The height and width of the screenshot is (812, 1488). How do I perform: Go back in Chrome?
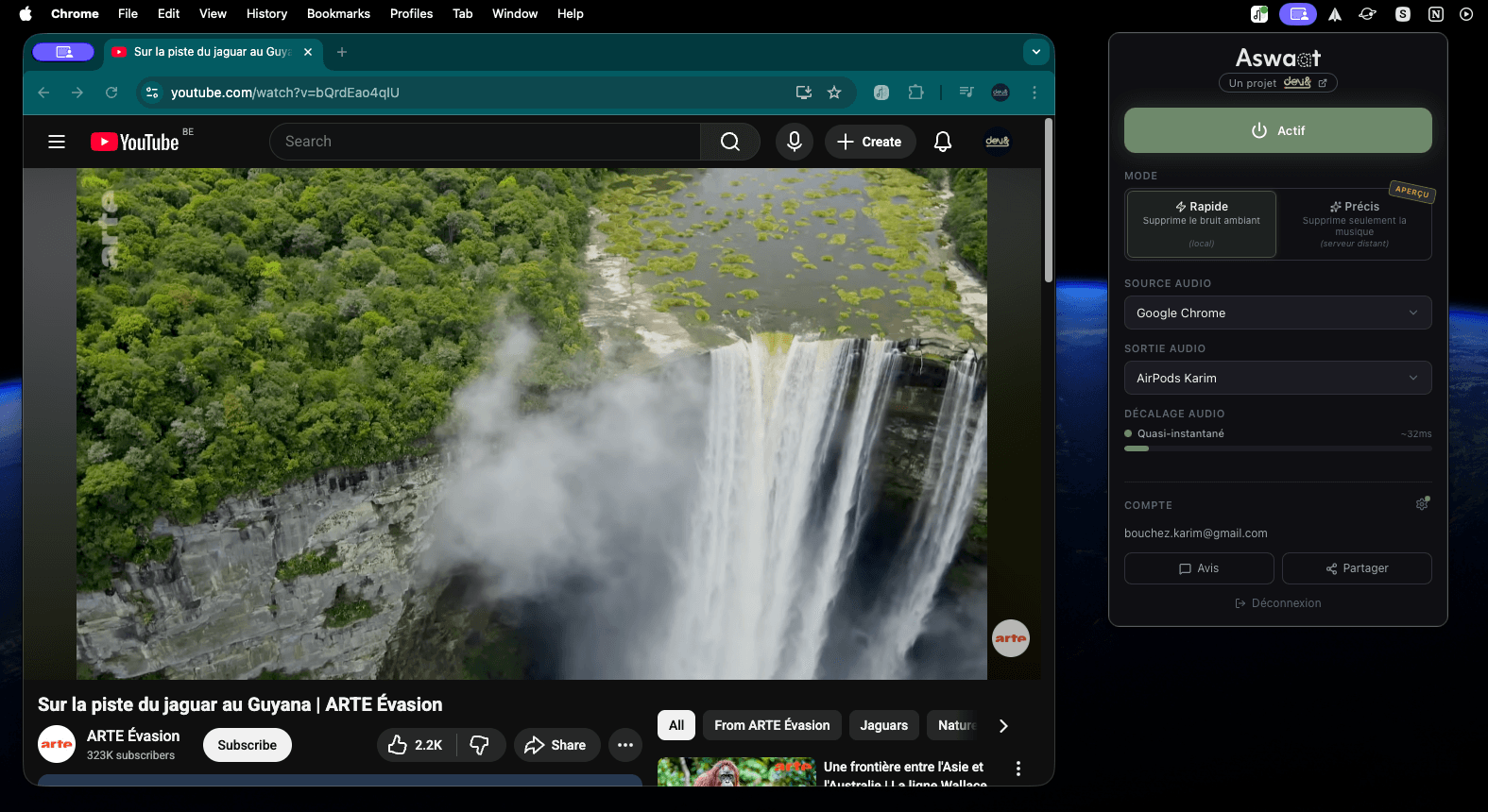43,93
